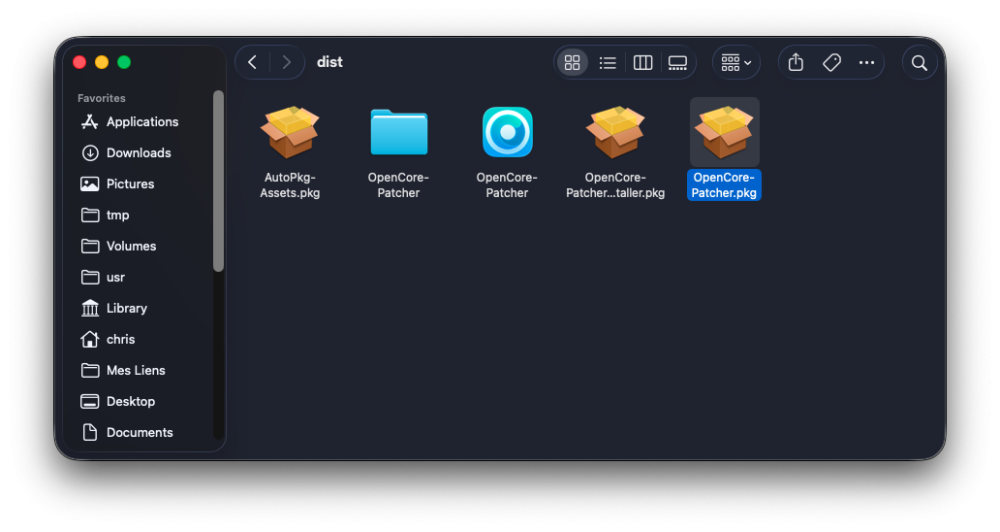Click the OpenCore-Patcher.pkg file name label
Image resolution: width=1000 pixels, height=532 pixels.
coord(724,185)
